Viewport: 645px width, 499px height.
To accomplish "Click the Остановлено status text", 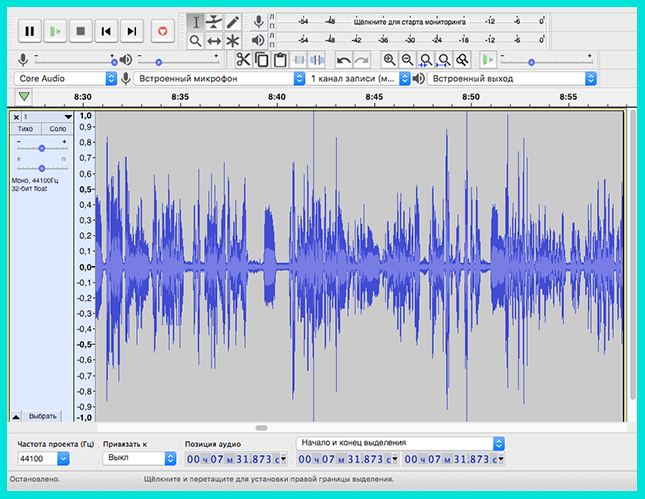I will (x=35, y=479).
